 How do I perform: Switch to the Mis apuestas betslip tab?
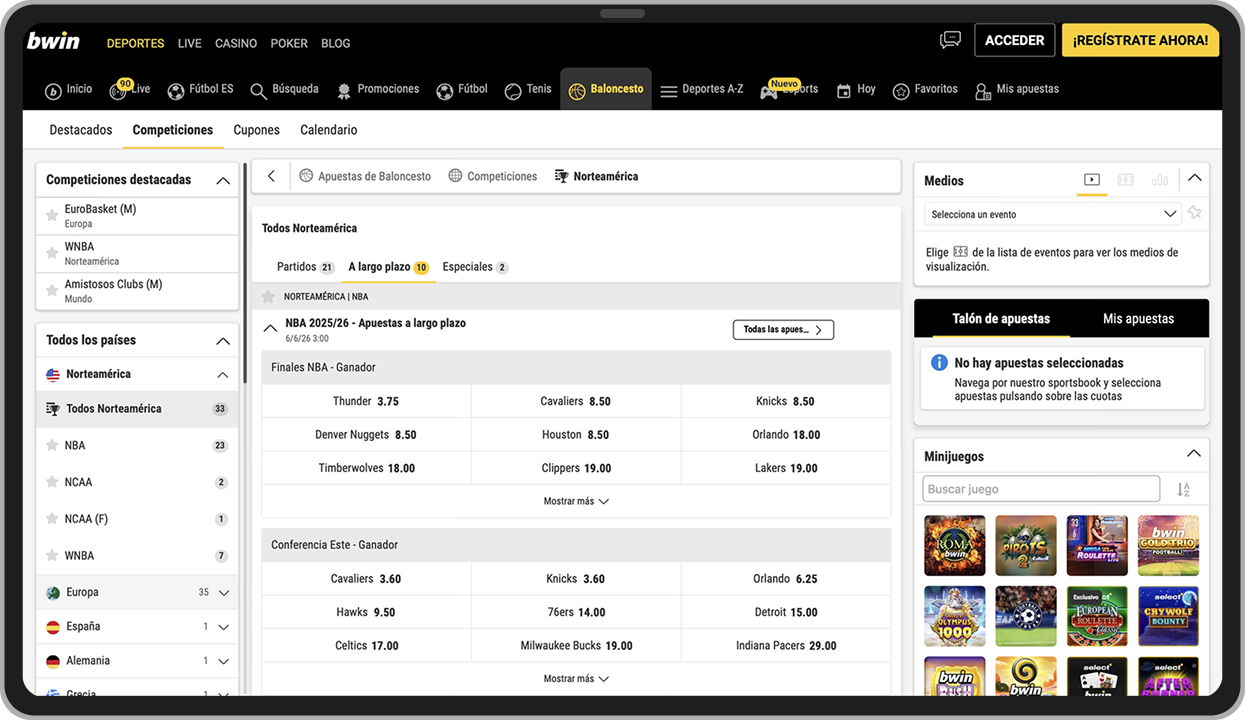point(1138,318)
